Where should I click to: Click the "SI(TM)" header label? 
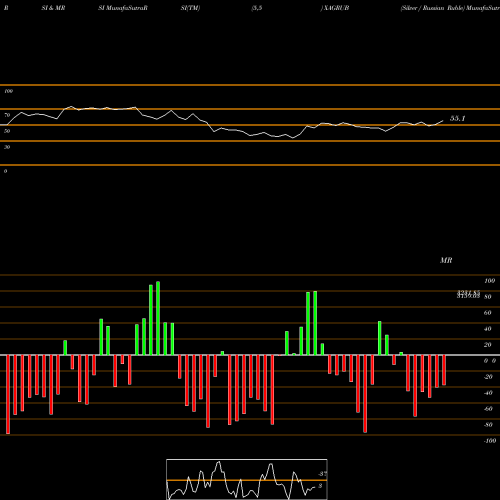click(x=190, y=8)
